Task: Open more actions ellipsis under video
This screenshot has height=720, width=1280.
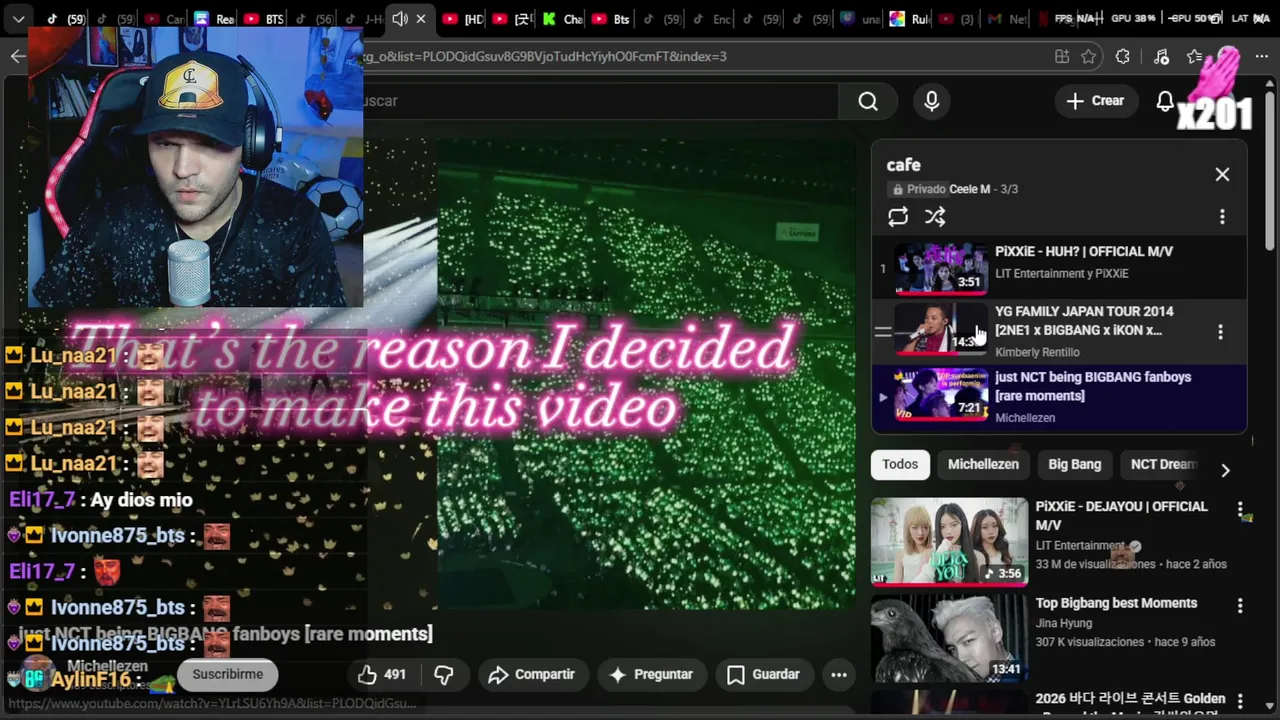Action: [839, 675]
